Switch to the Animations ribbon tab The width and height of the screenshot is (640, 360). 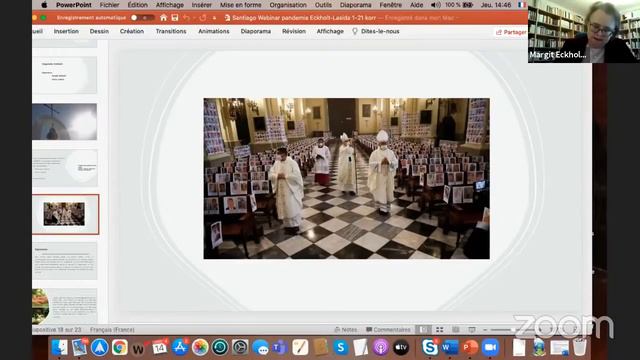pyautogui.click(x=214, y=31)
